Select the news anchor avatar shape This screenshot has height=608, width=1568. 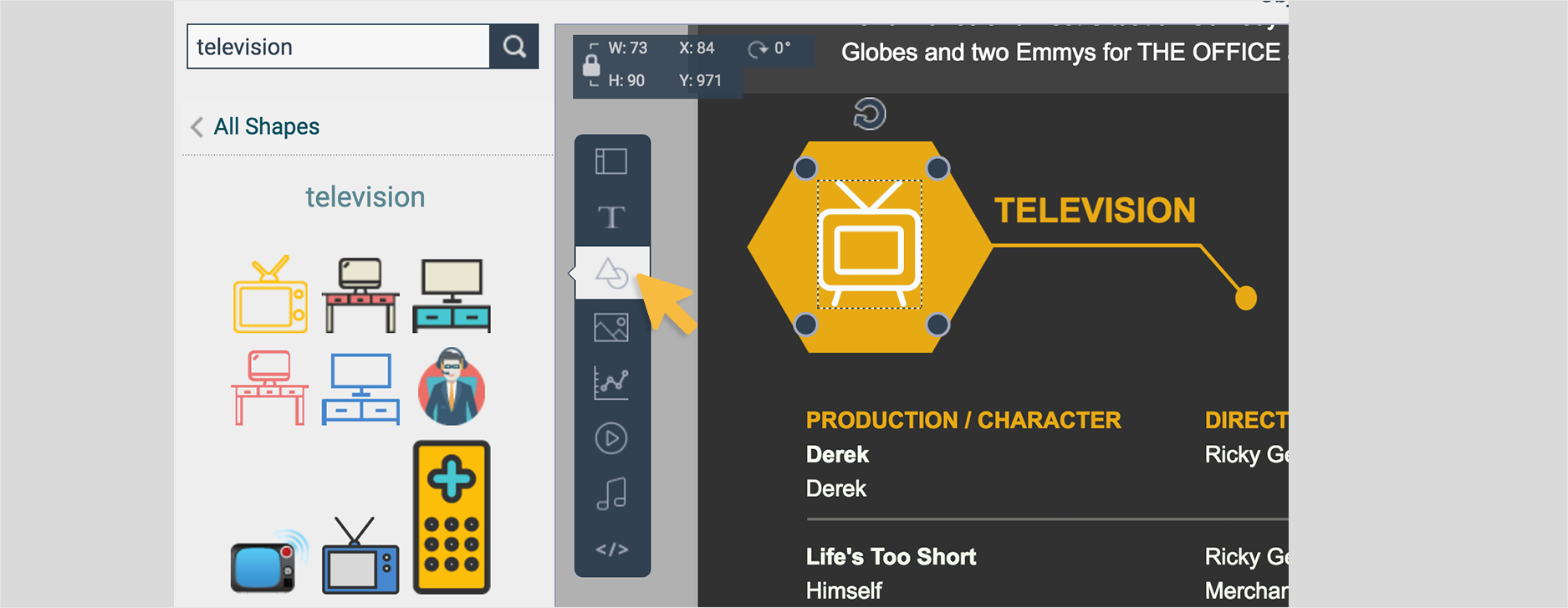tap(452, 387)
